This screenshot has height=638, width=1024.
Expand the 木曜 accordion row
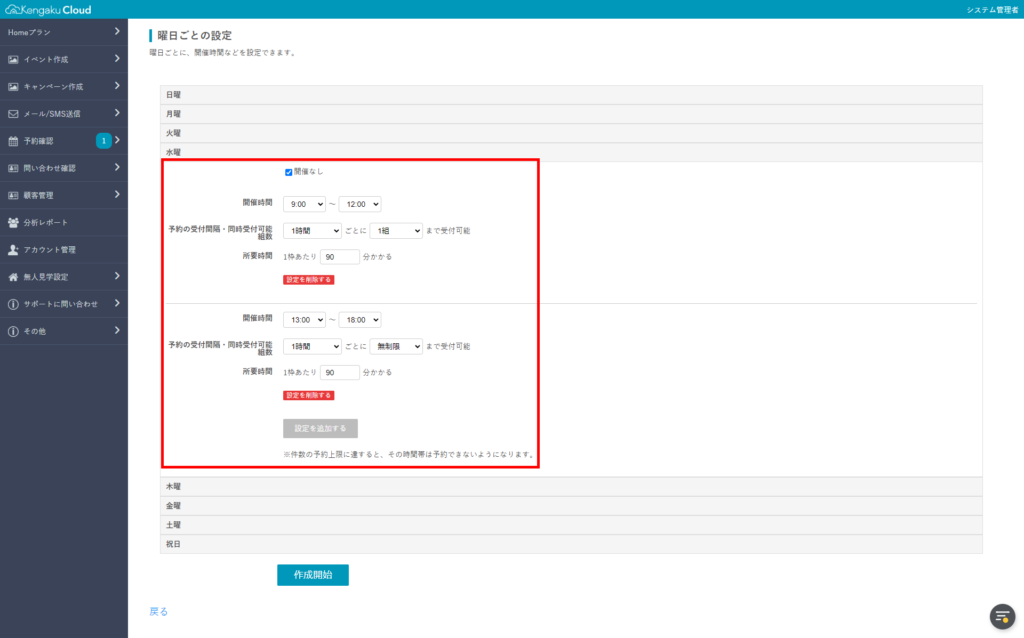[571, 486]
